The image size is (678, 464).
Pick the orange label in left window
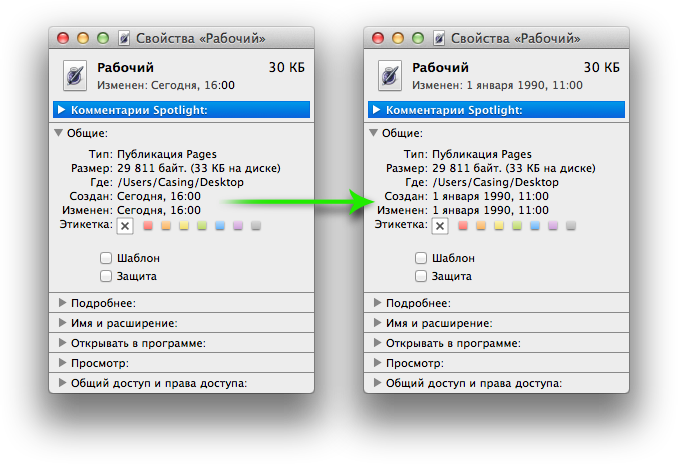pos(166,225)
